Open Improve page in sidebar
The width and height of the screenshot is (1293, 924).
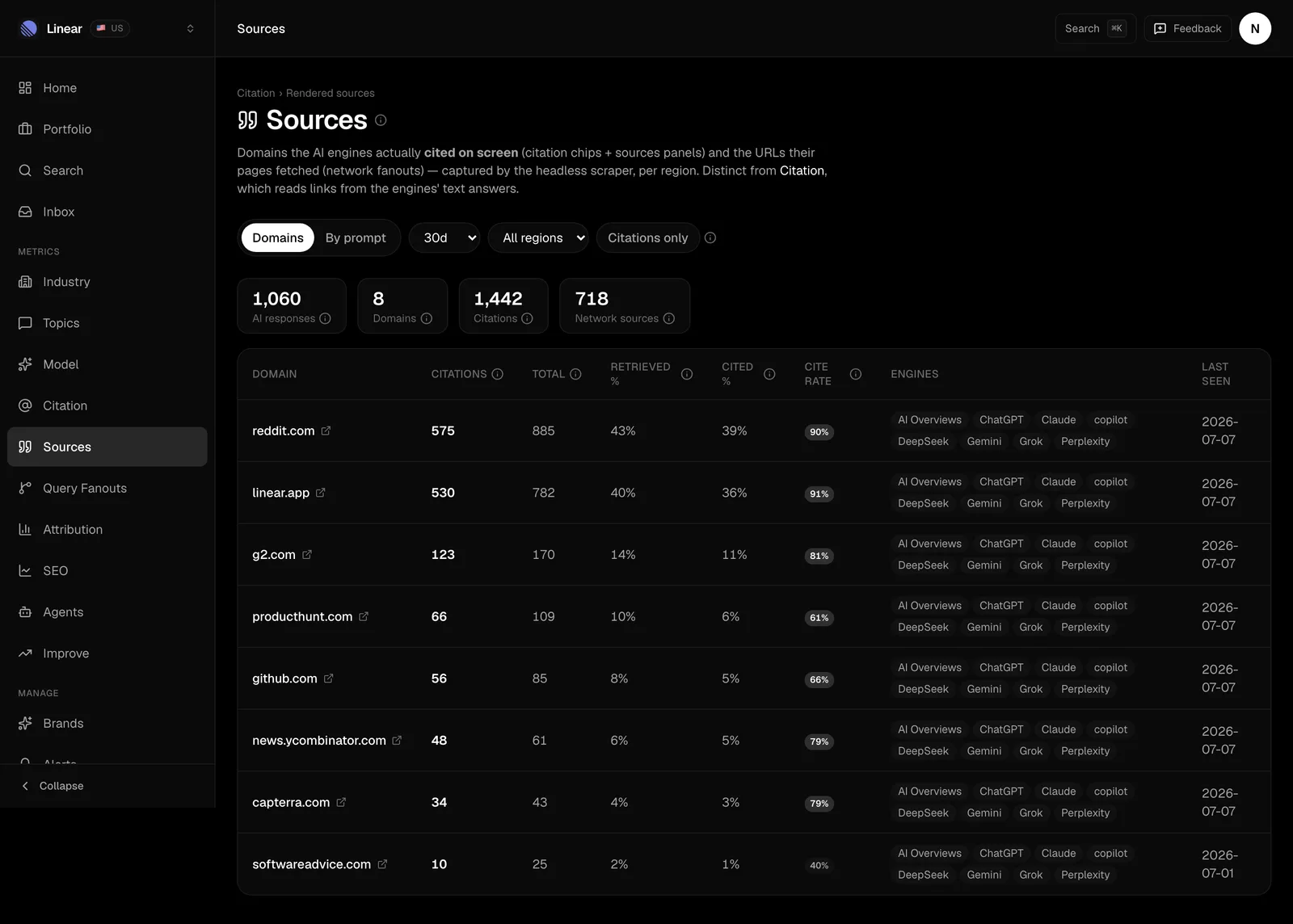[x=107, y=653]
